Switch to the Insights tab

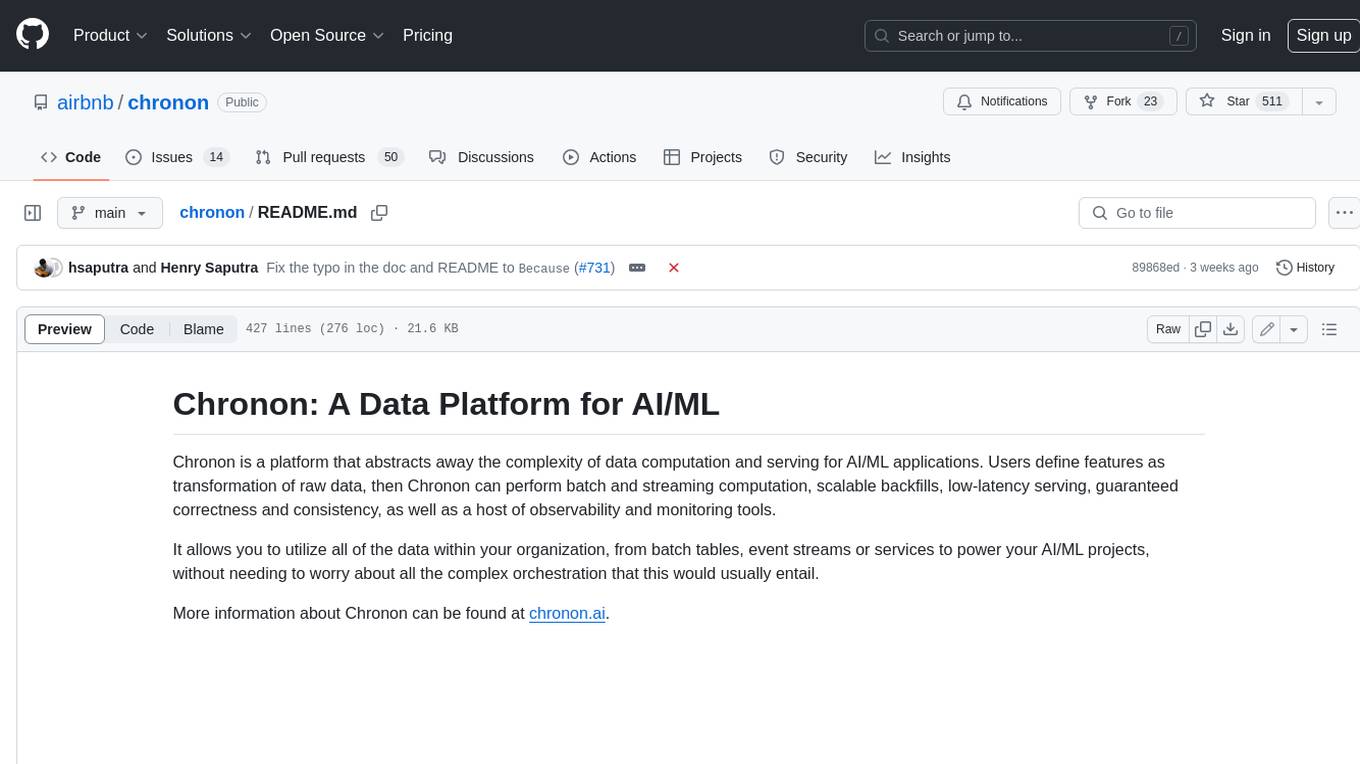click(x=912, y=157)
